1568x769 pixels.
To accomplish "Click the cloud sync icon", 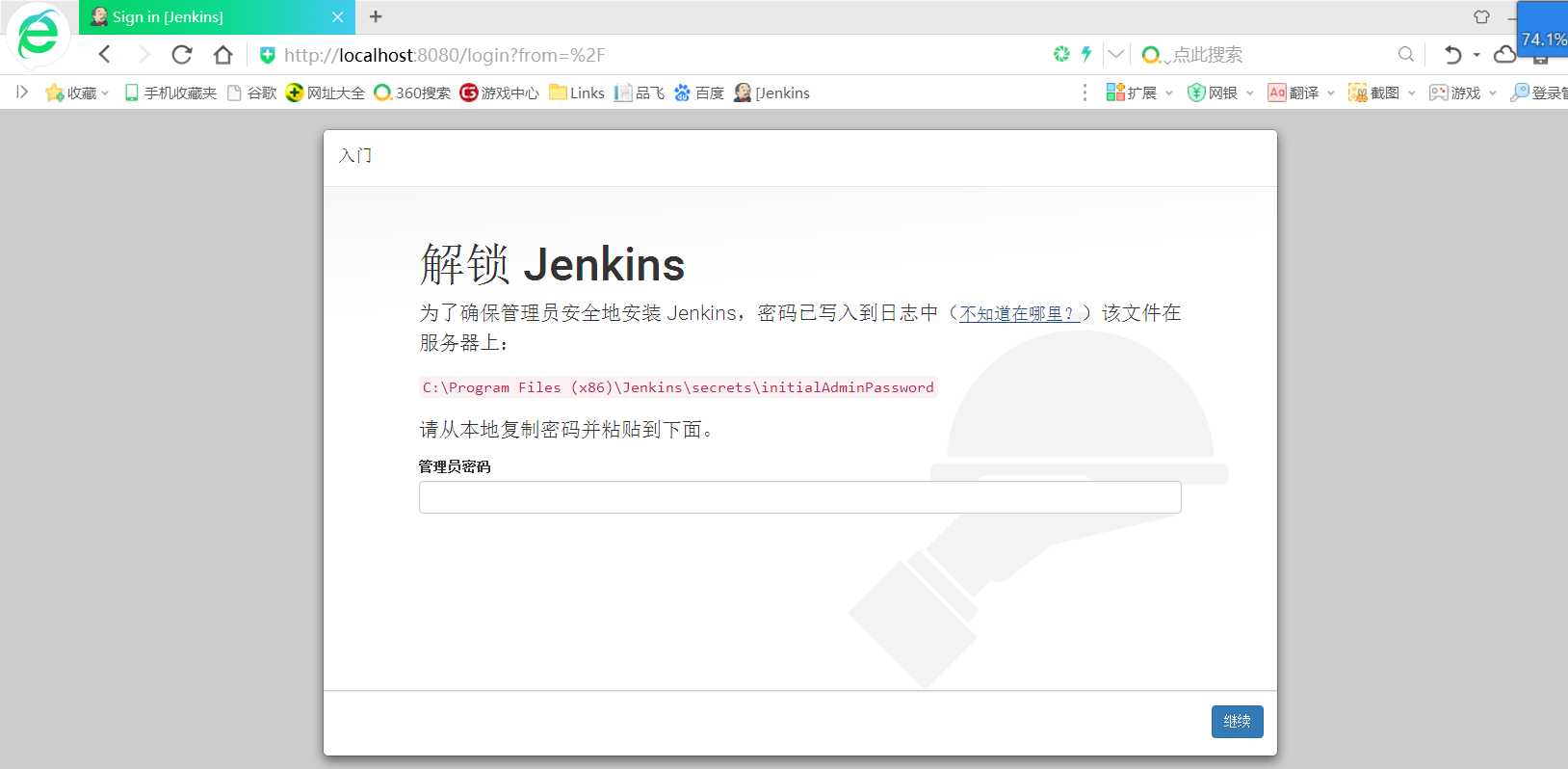I will pos(1504,55).
